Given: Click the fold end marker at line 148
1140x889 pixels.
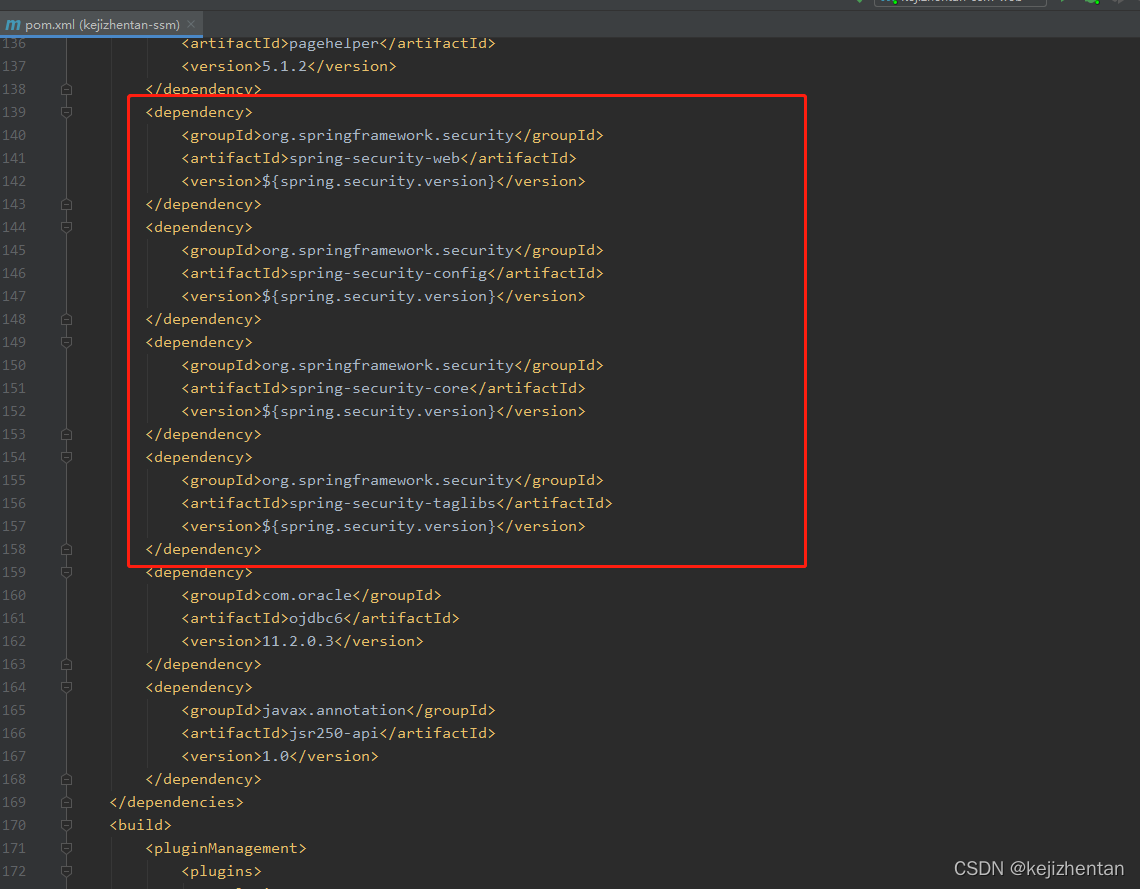Looking at the screenshot, I should [x=66, y=319].
